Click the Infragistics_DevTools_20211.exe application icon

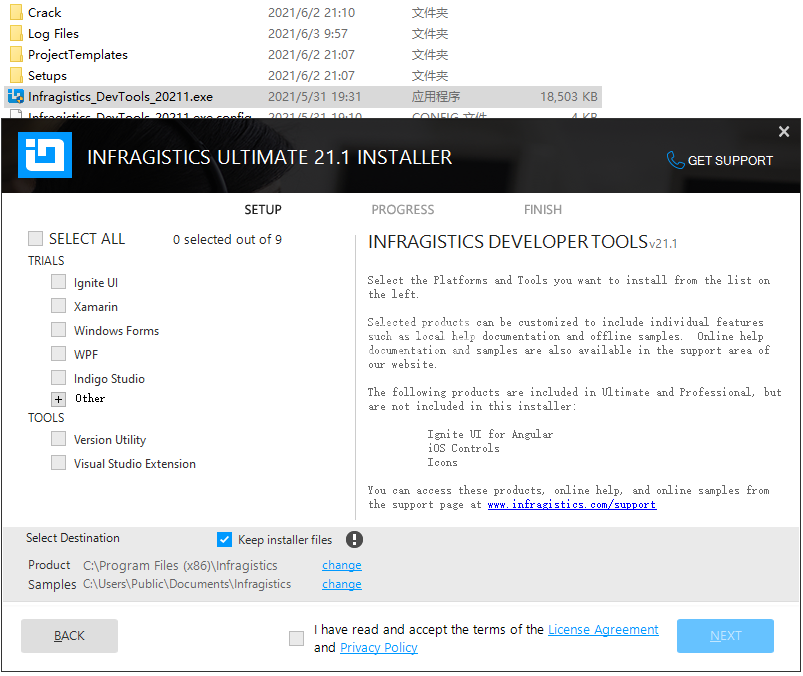16,96
